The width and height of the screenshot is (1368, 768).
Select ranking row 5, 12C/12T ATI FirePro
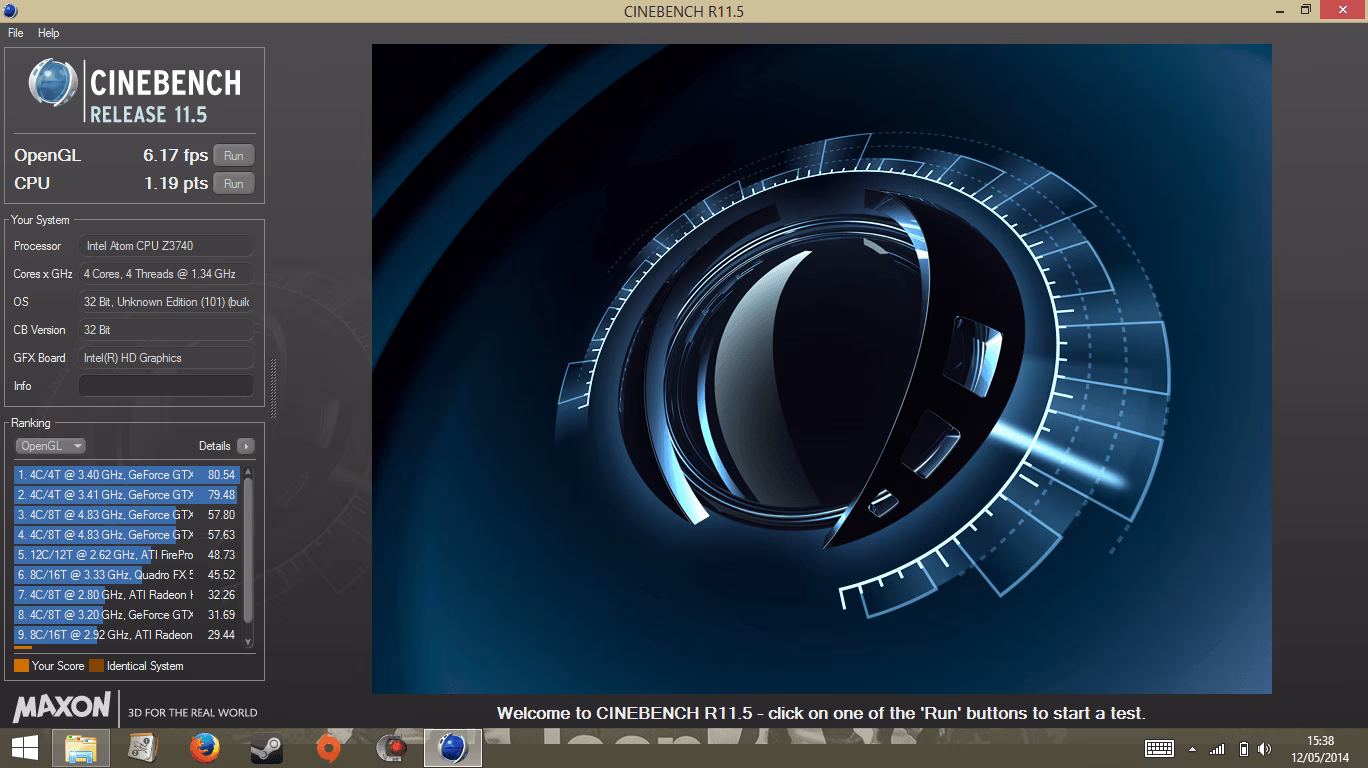point(127,555)
